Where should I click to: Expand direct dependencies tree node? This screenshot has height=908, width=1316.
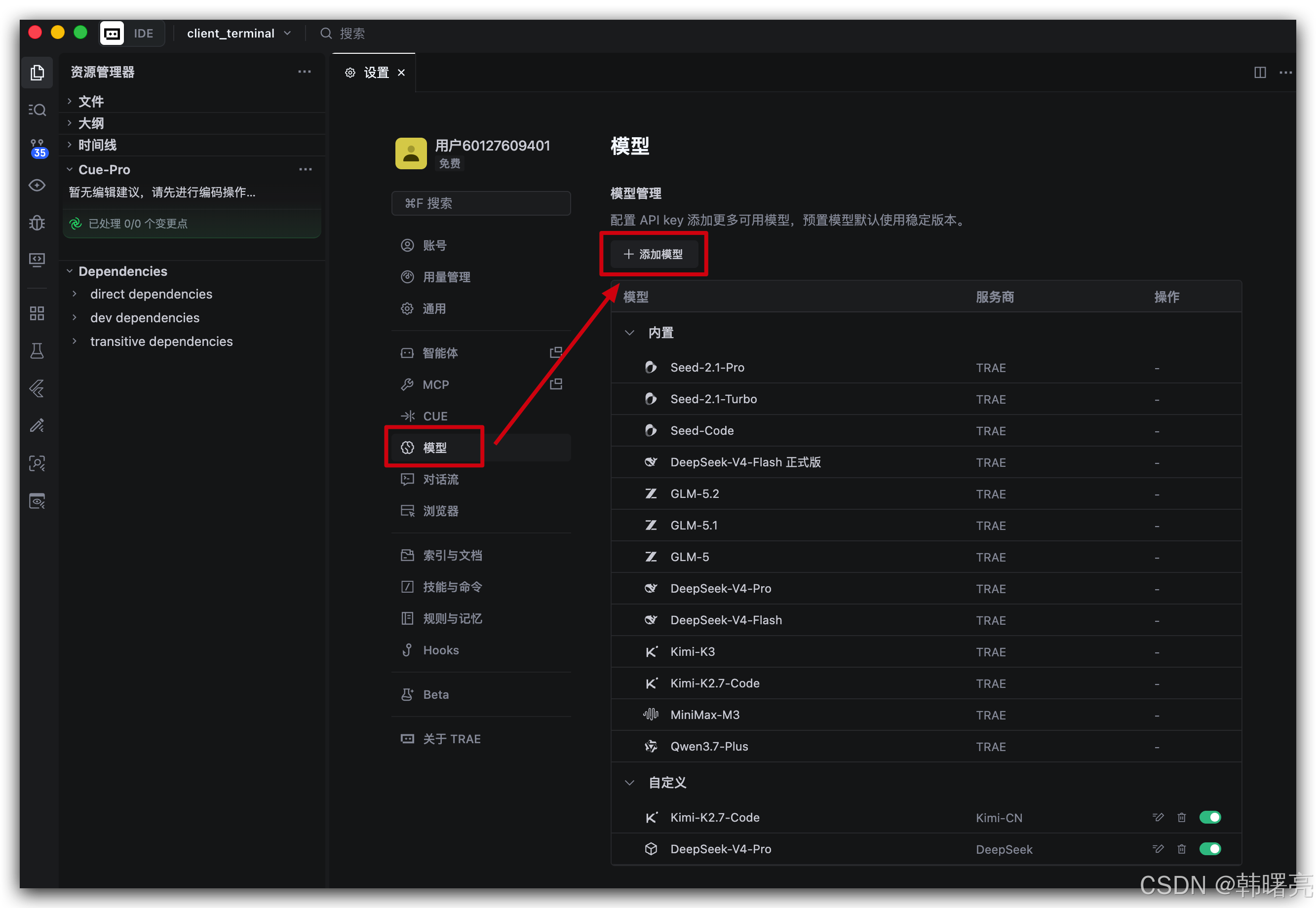[x=74, y=294]
